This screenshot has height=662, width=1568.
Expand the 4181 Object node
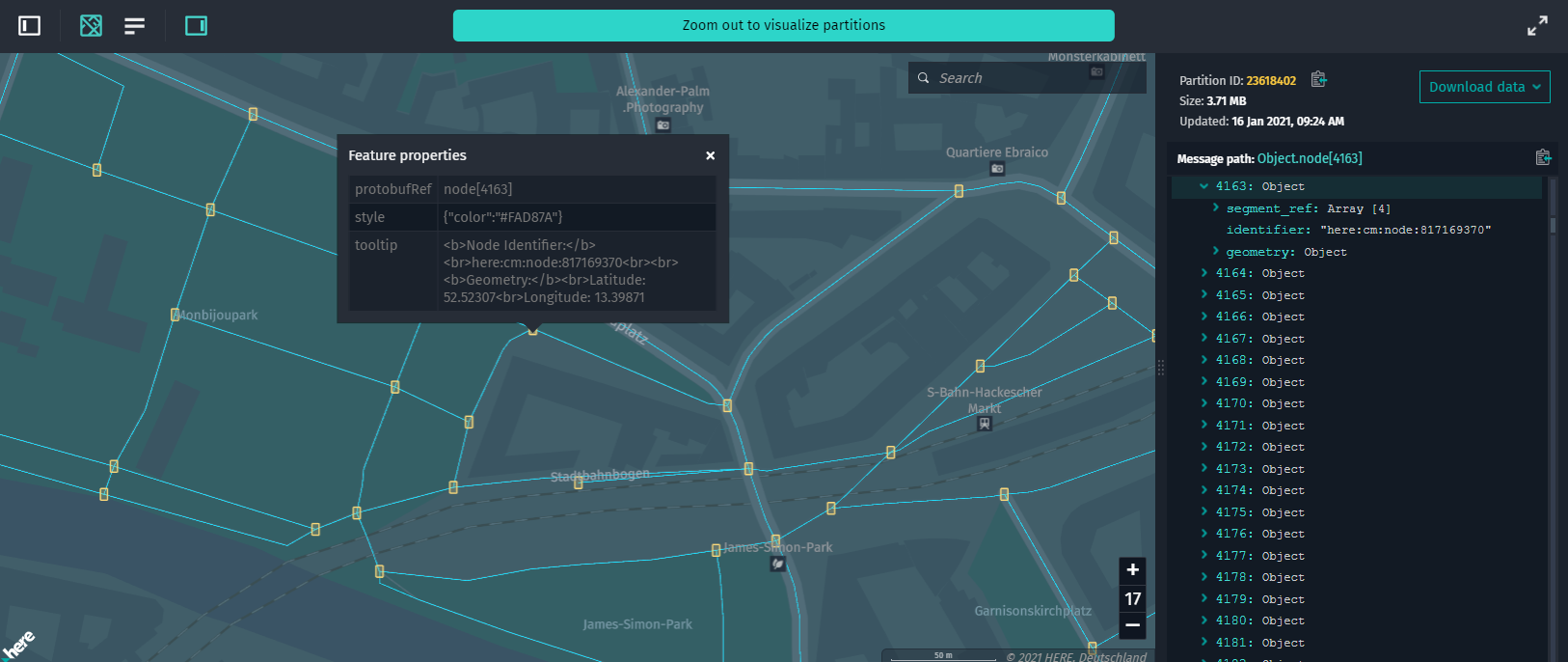1203,643
